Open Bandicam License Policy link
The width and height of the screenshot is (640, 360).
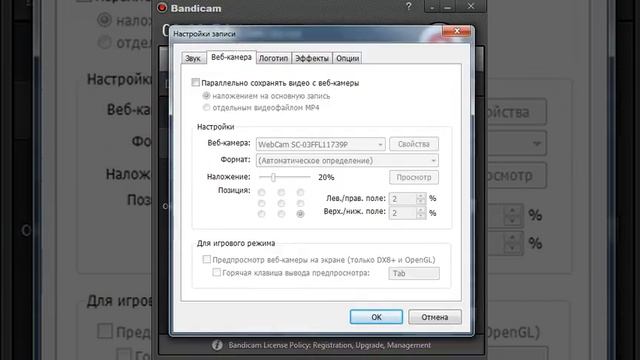pos(329,345)
